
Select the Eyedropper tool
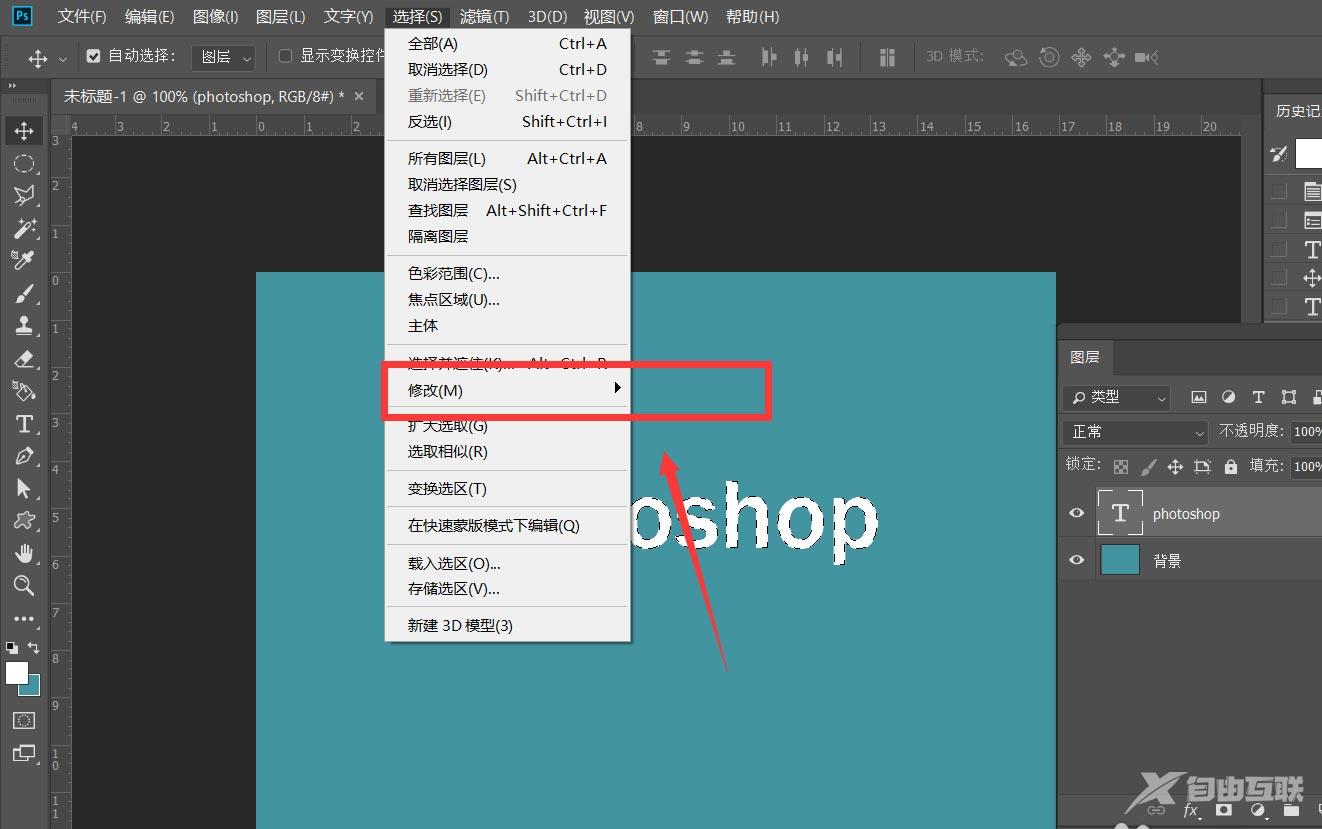(24, 260)
